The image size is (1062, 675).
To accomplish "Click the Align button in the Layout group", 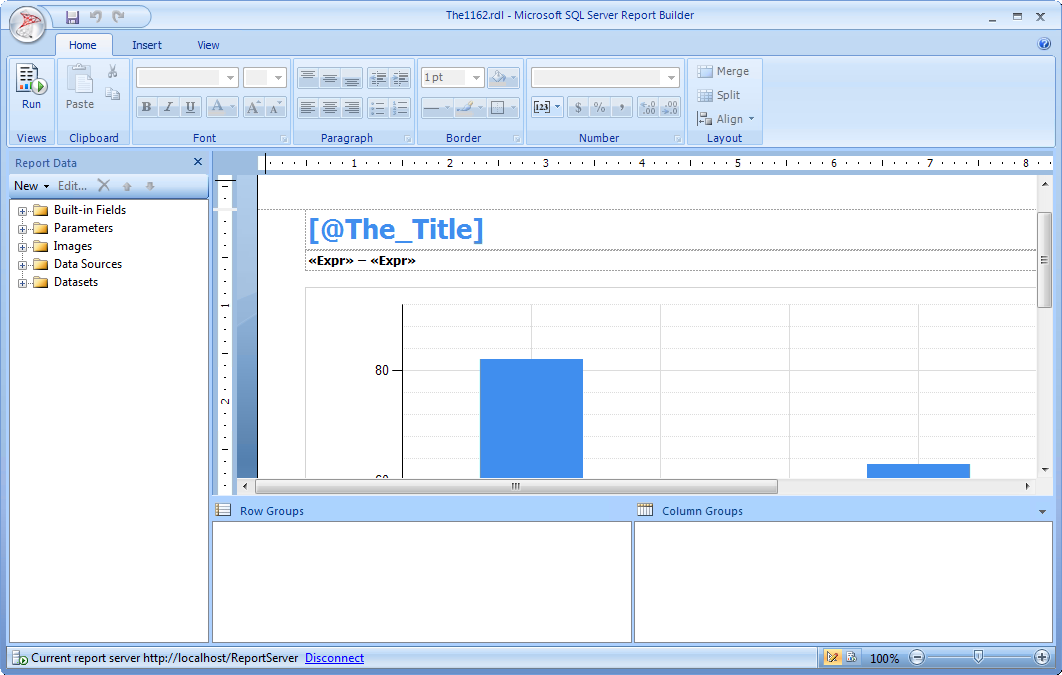I will pos(724,118).
